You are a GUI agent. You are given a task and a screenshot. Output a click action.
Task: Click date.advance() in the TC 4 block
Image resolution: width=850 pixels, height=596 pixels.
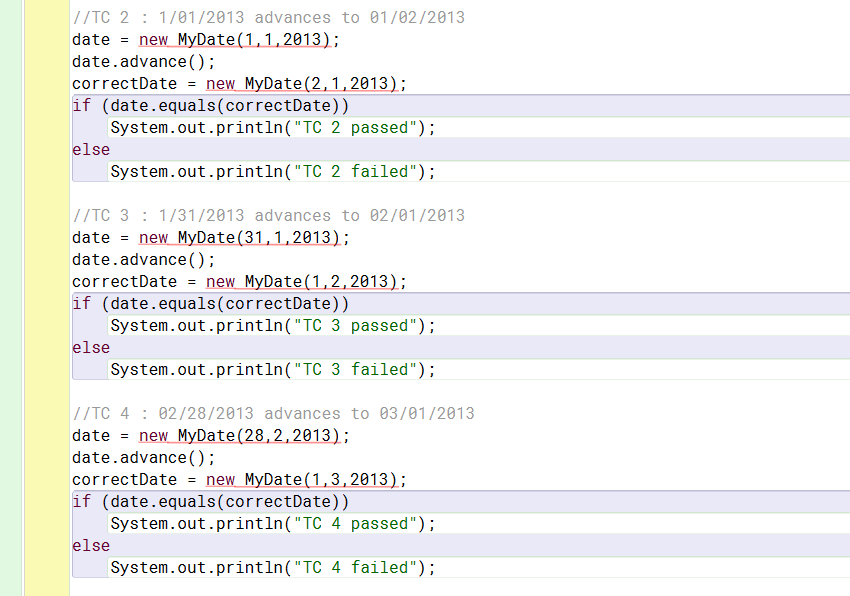pos(130,457)
